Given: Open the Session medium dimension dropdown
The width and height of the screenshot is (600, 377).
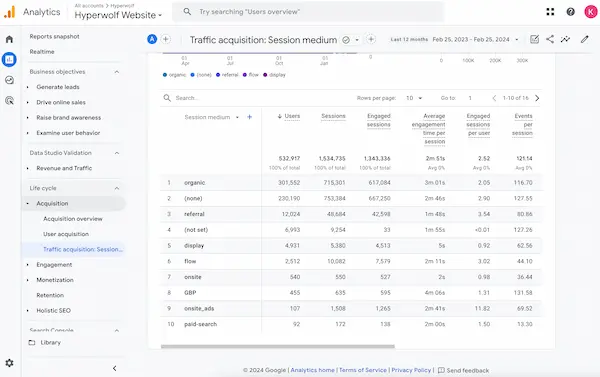Looking at the screenshot, I should point(237,117).
